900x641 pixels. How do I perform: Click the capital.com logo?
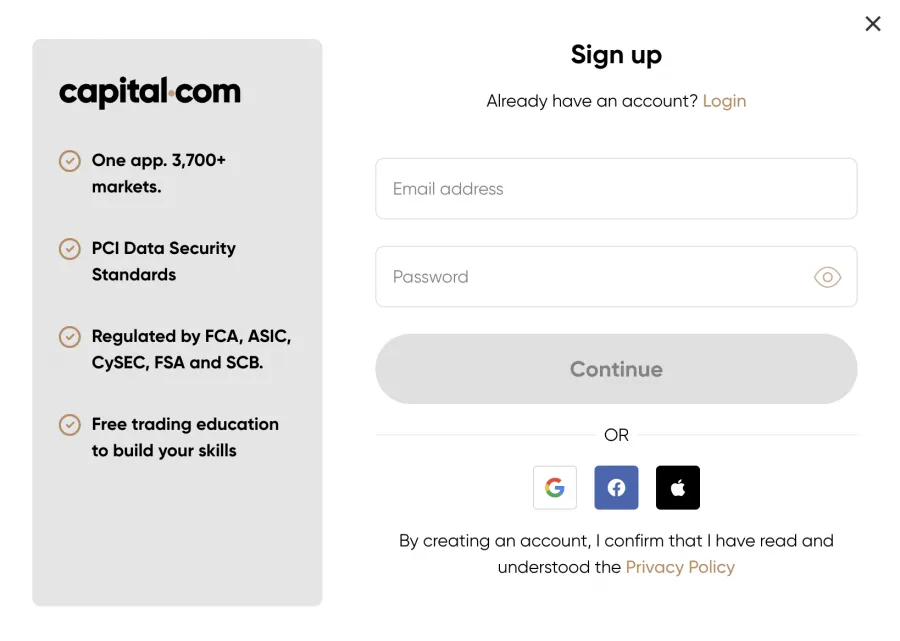[150, 93]
